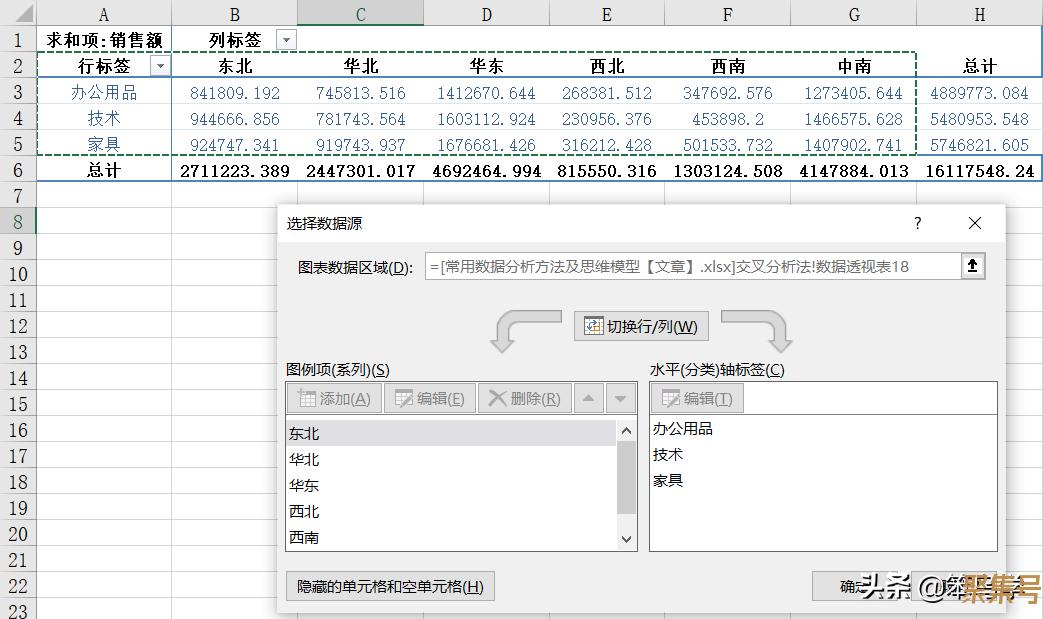Close the 选择数据源 dialog
The height and width of the screenshot is (619, 1043).
tap(975, 223)
